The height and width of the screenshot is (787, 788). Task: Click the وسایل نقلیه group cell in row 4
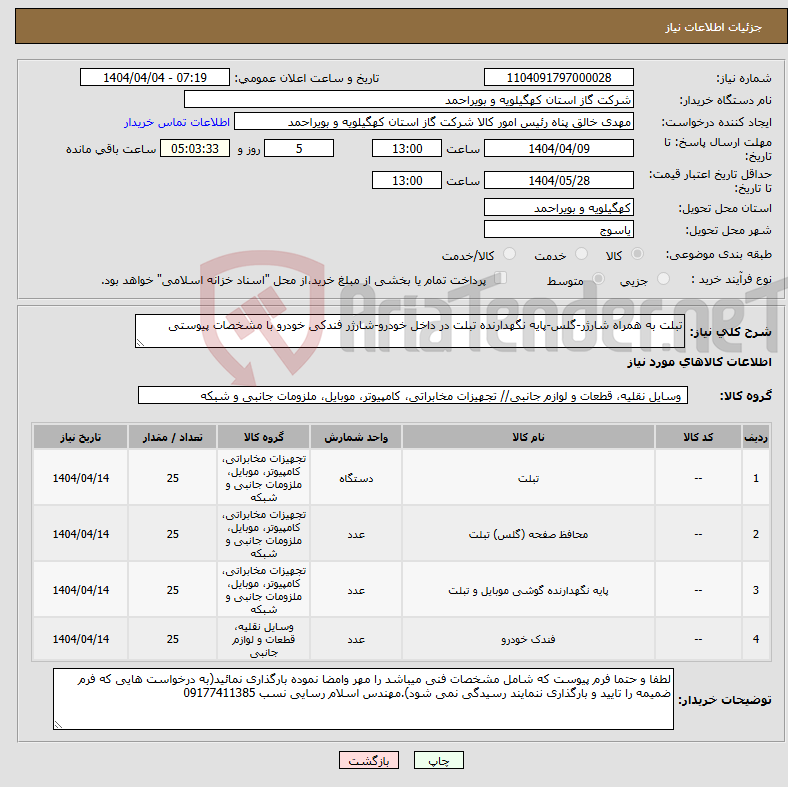(263, 639)
